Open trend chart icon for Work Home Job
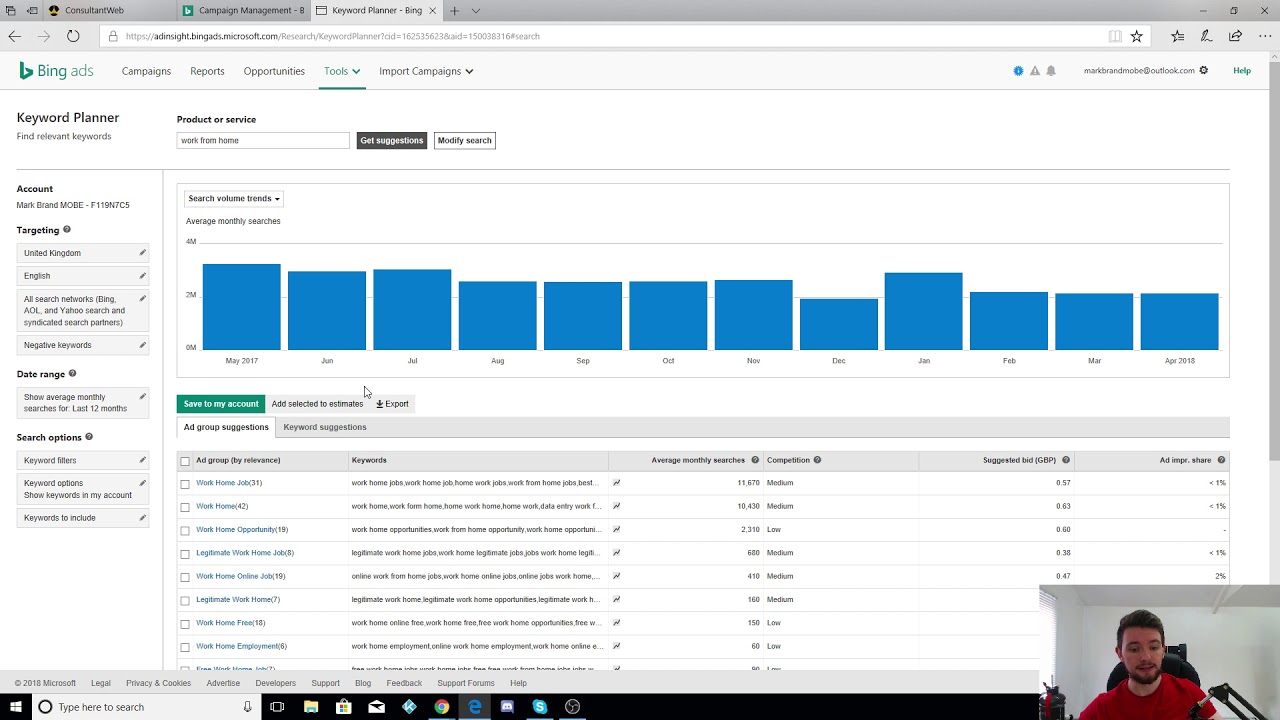 tap(617, 483)
